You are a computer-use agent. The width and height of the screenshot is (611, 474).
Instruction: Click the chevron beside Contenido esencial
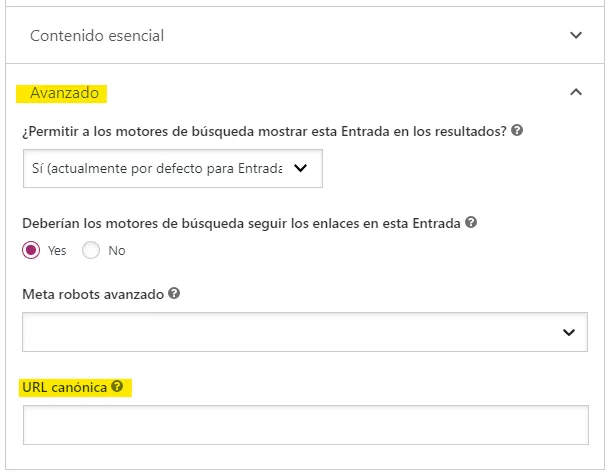(x=576, y=35)
